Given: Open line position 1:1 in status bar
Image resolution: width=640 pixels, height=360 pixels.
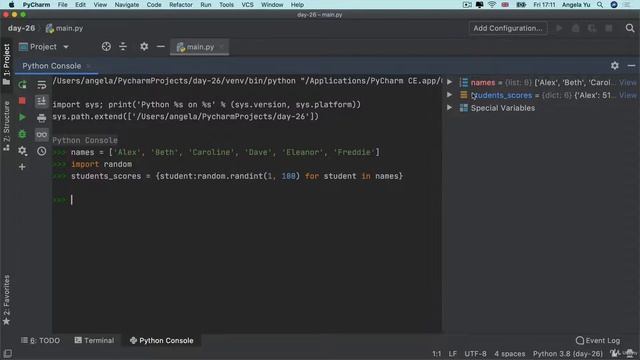Looking at the screenshot, I should pyautogui.click(x=436, y=353).
